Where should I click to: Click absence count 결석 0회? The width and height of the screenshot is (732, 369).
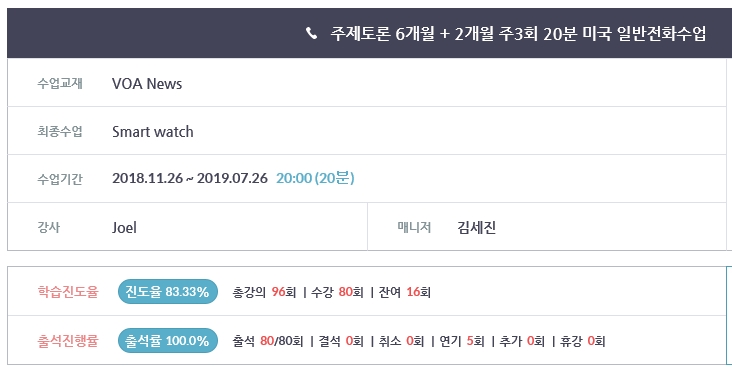pyautogui.click(x=341, y=341)
